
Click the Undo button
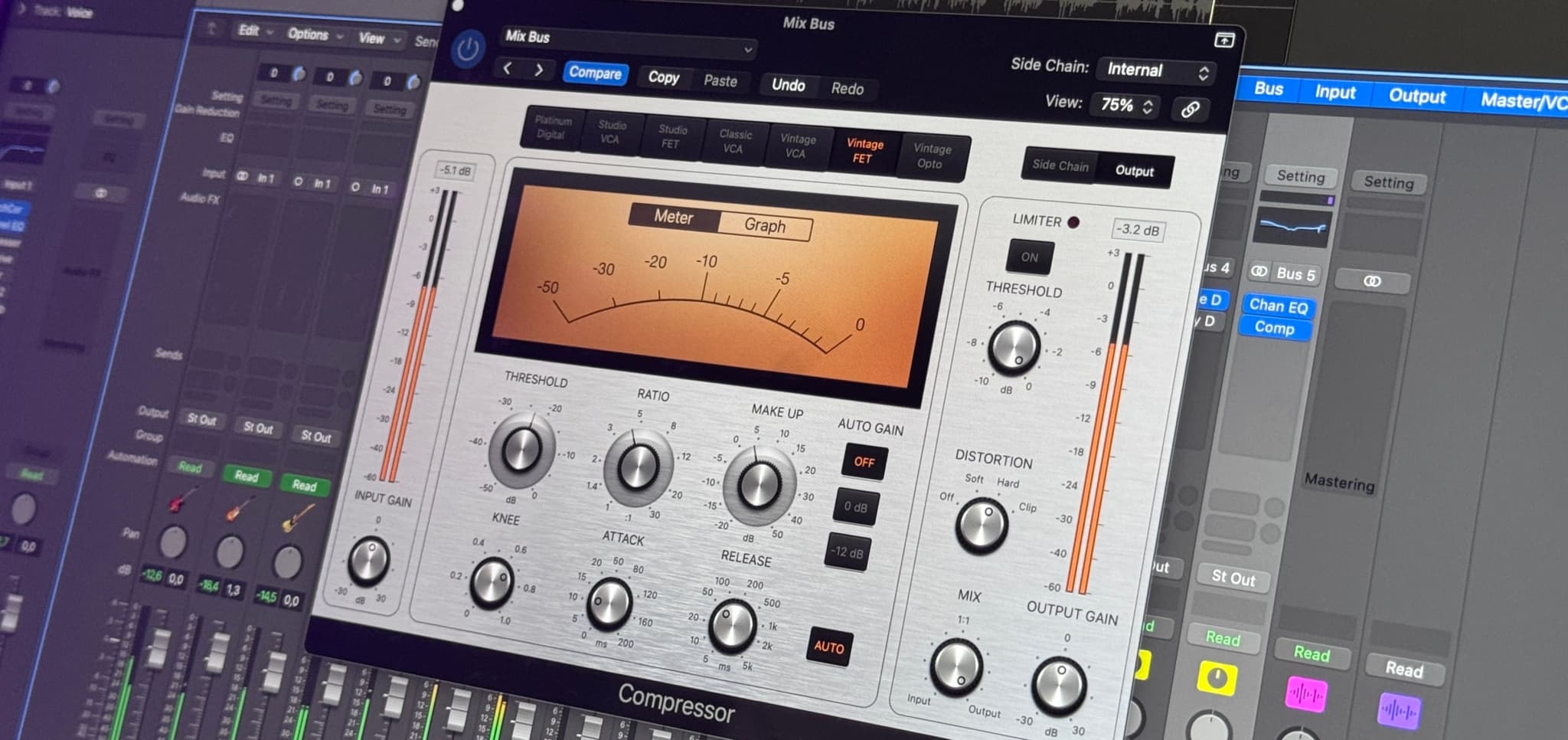[x=788, y=86]
